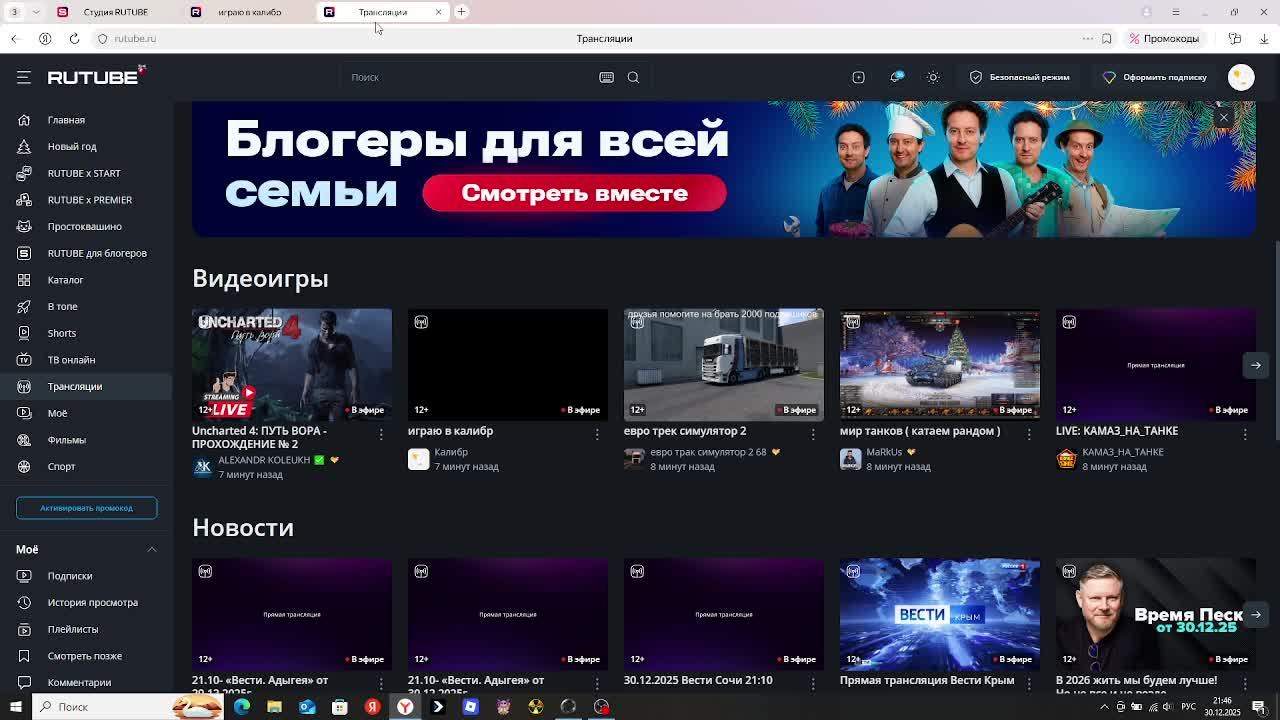Open Смотреть позже list
This screenshot has height=720, width=1280.
pyautogui.click(x=86, y=656)
